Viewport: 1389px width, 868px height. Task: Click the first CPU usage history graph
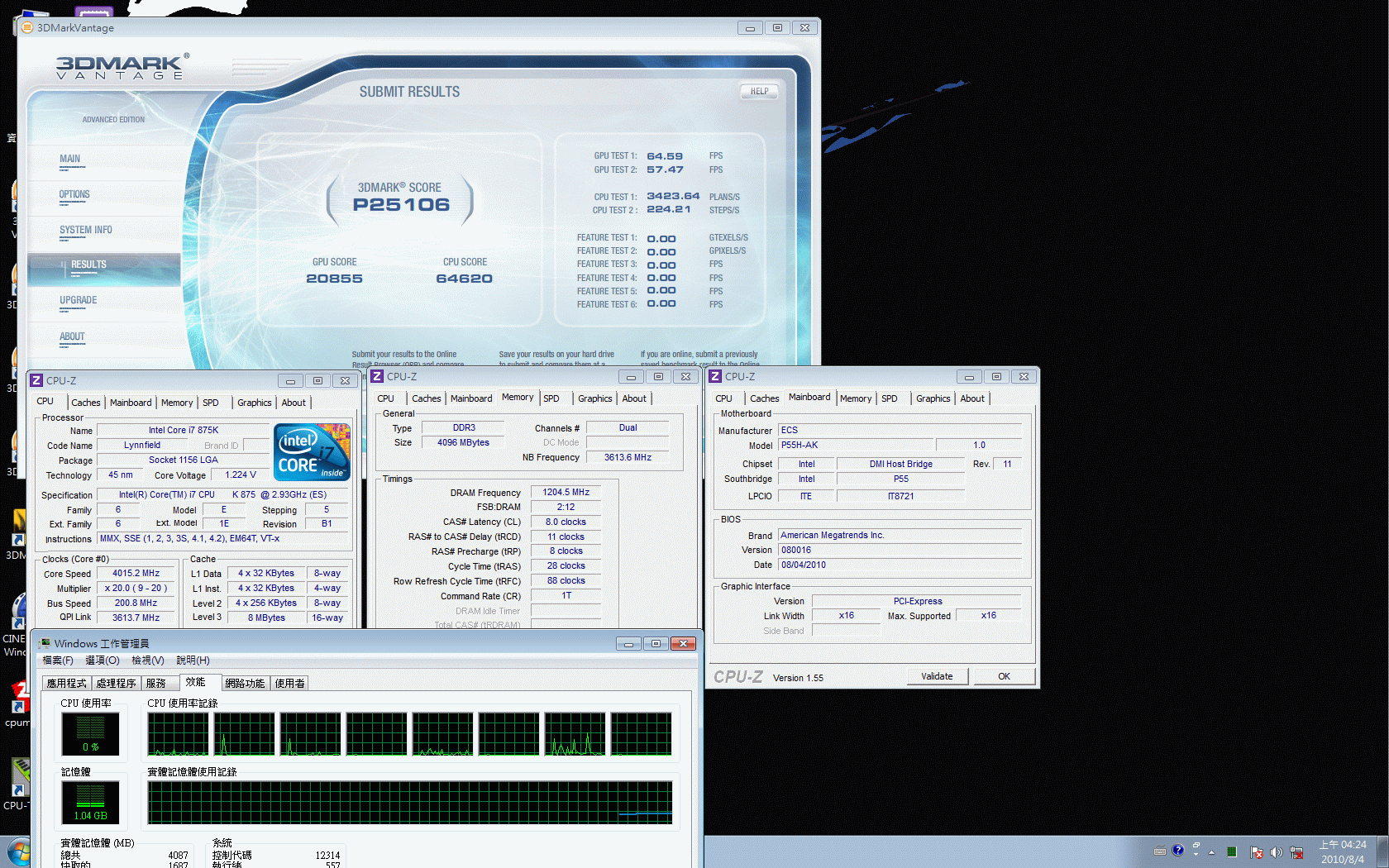coord(179,734)
